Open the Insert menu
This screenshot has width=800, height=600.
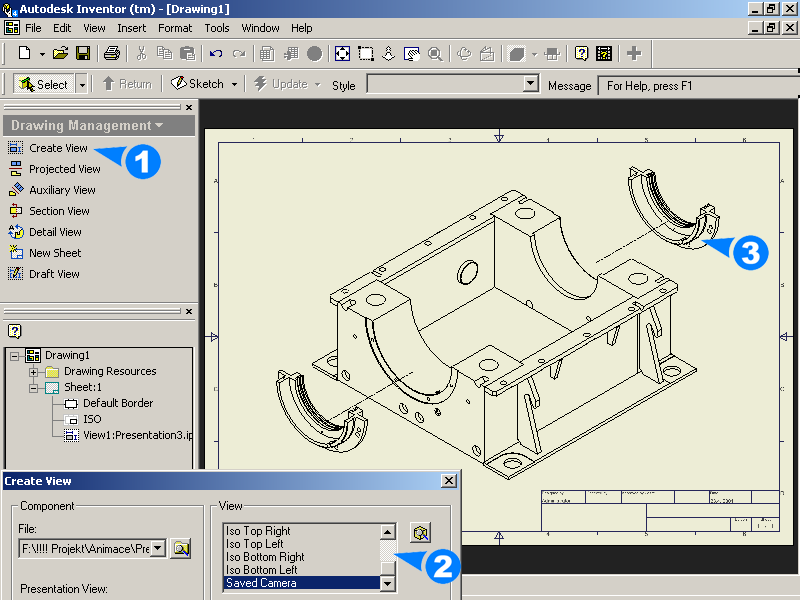point(131,28)
